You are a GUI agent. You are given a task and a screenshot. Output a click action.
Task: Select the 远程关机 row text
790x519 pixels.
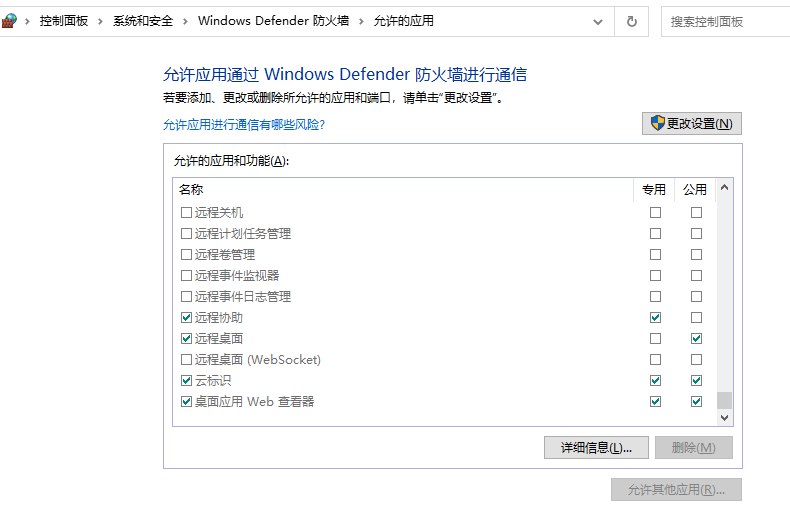(x=219, y=213)
